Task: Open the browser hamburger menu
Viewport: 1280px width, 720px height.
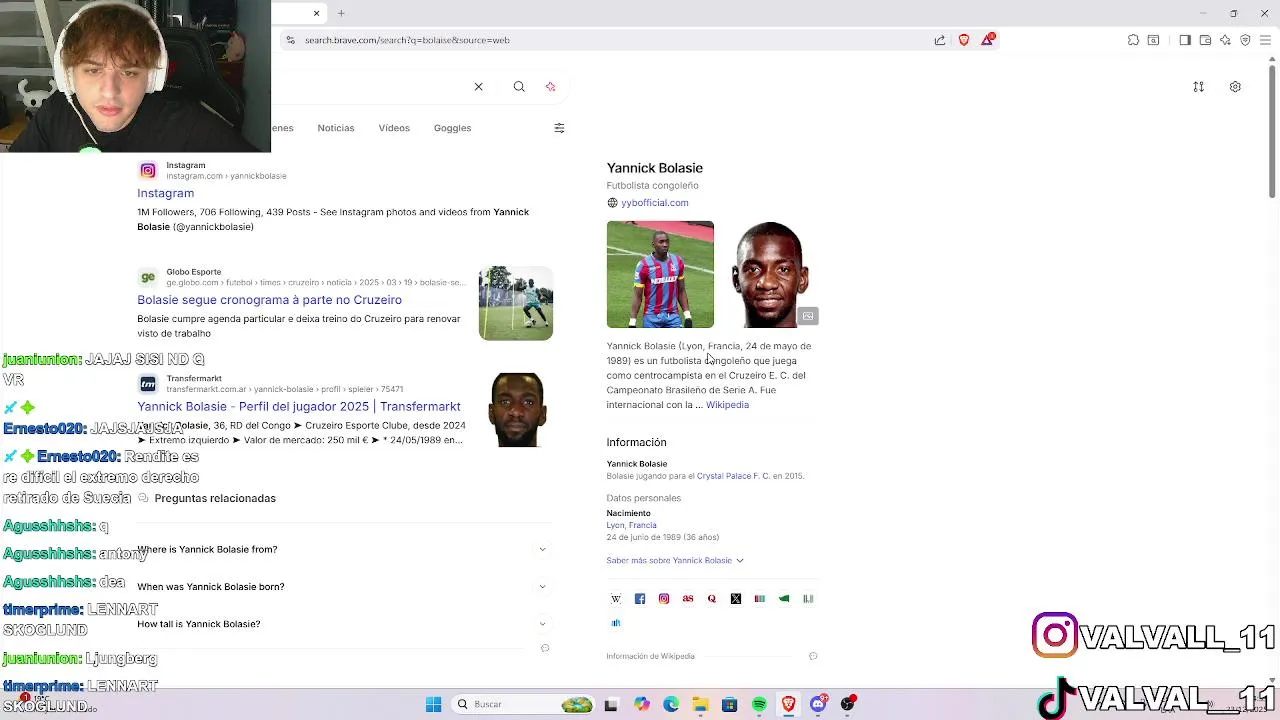Action: (x=1265, y=40)
